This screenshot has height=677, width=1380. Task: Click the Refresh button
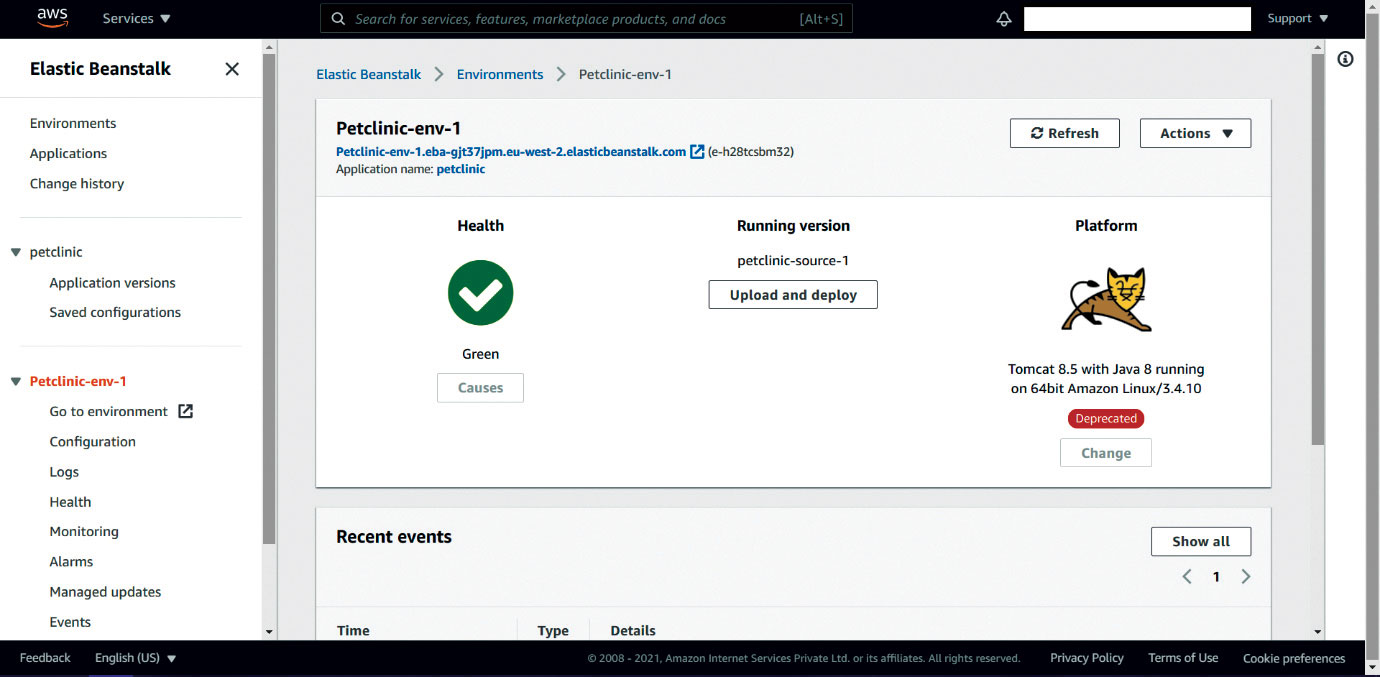click(x=1064, y=133)
